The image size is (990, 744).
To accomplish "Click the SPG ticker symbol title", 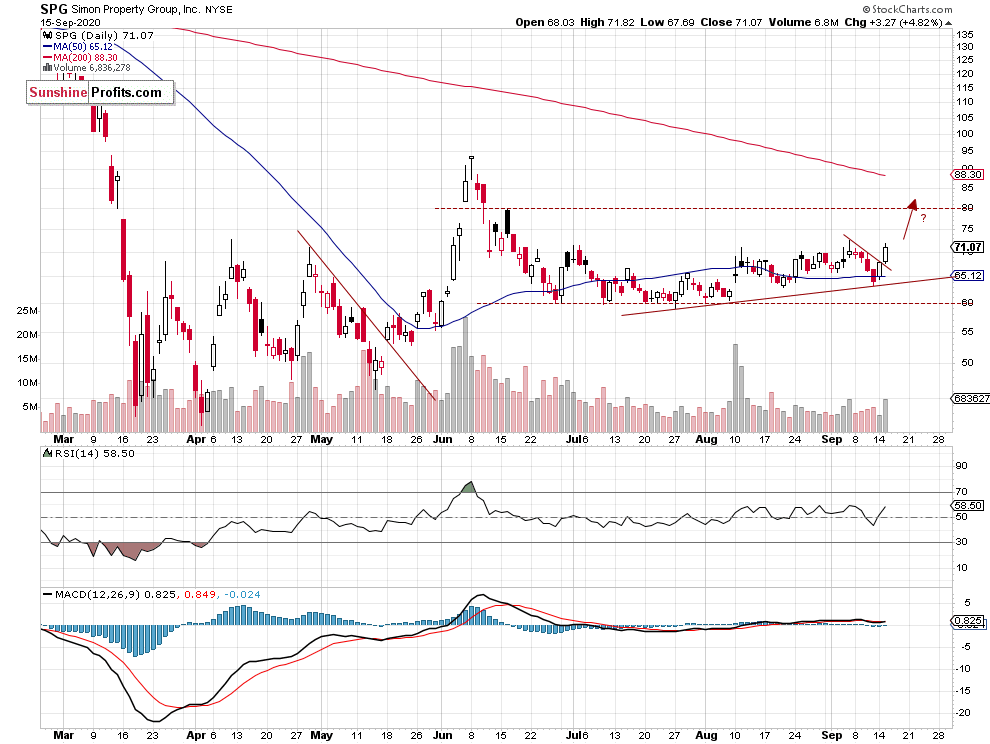I will point(54,9).
